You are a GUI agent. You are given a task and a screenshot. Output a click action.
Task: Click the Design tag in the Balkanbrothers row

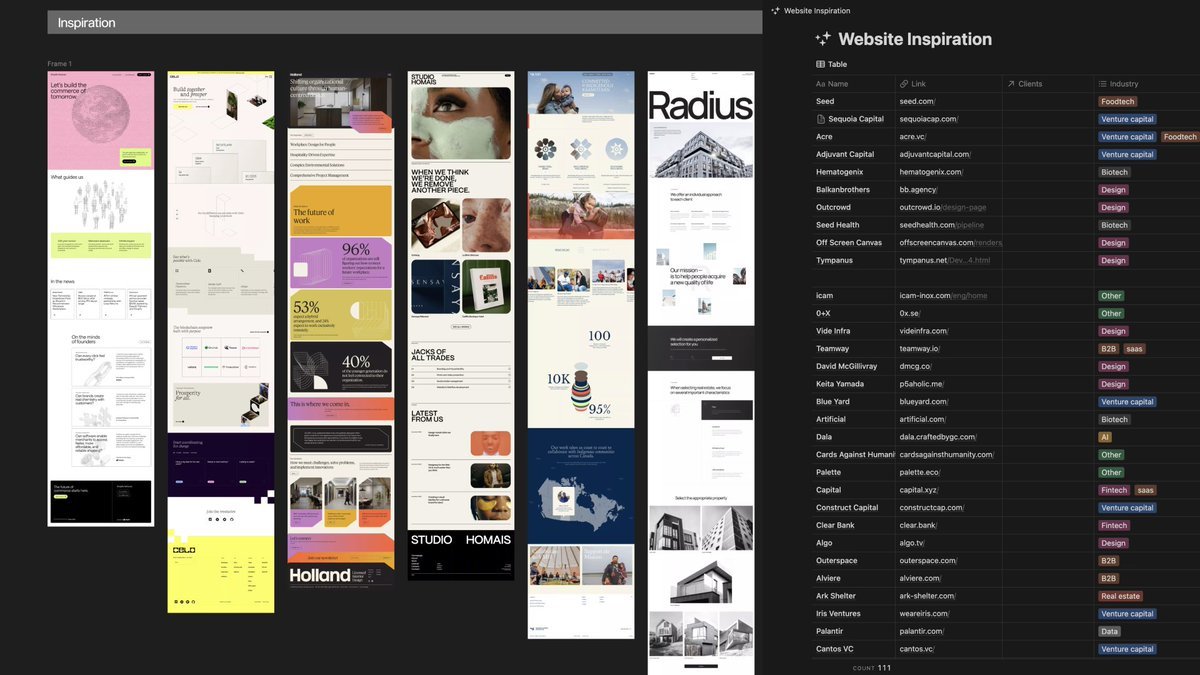point(1113,190)
